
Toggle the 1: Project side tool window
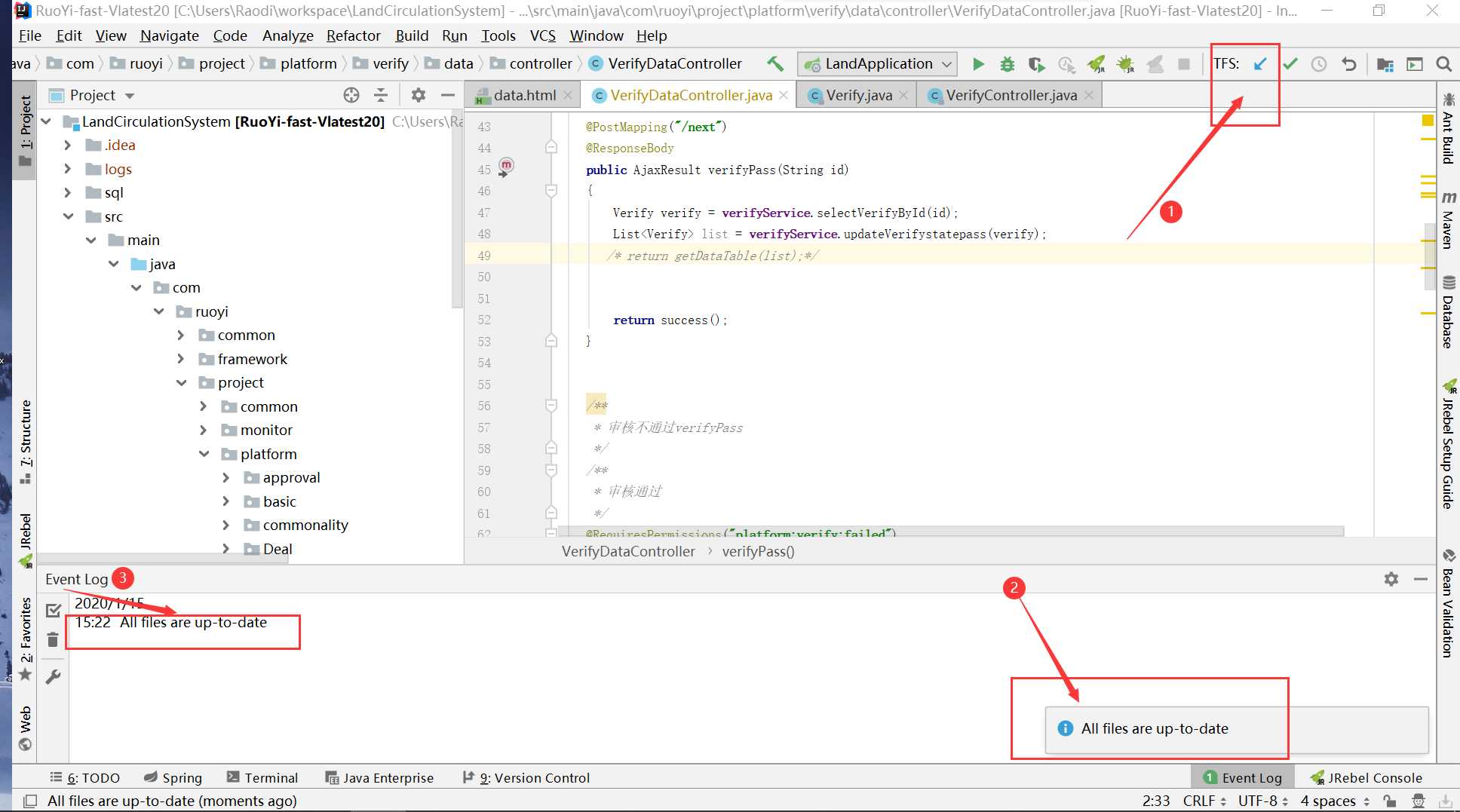click(x=25, y=130)
